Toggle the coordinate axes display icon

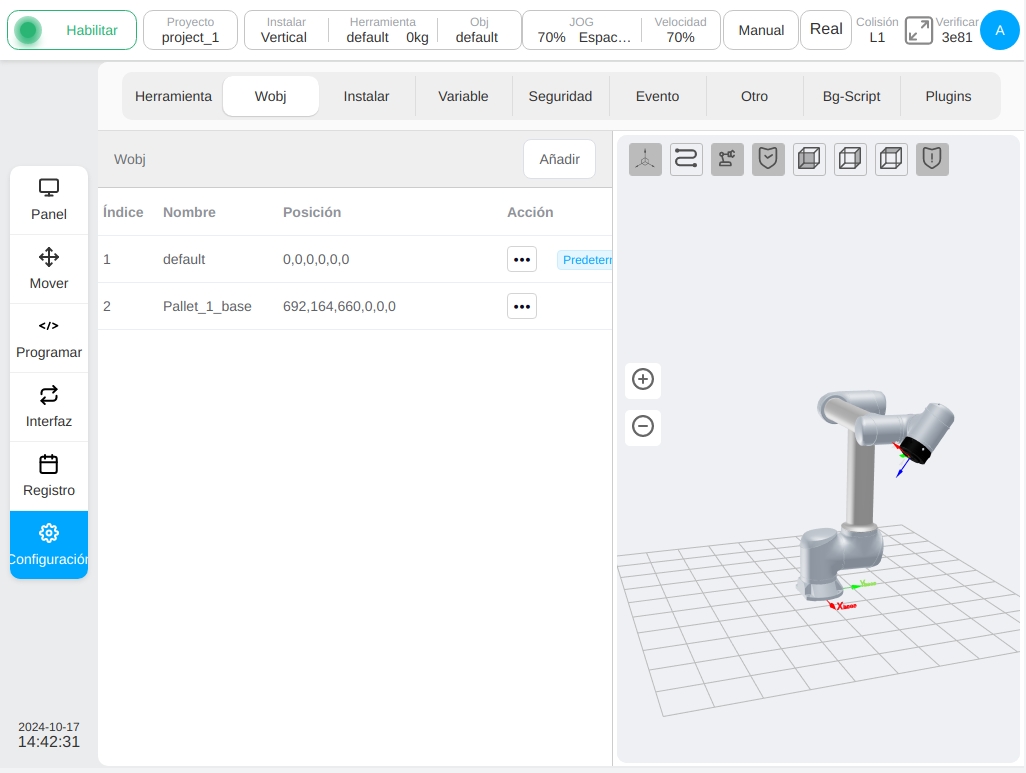[x=645, y=159]
